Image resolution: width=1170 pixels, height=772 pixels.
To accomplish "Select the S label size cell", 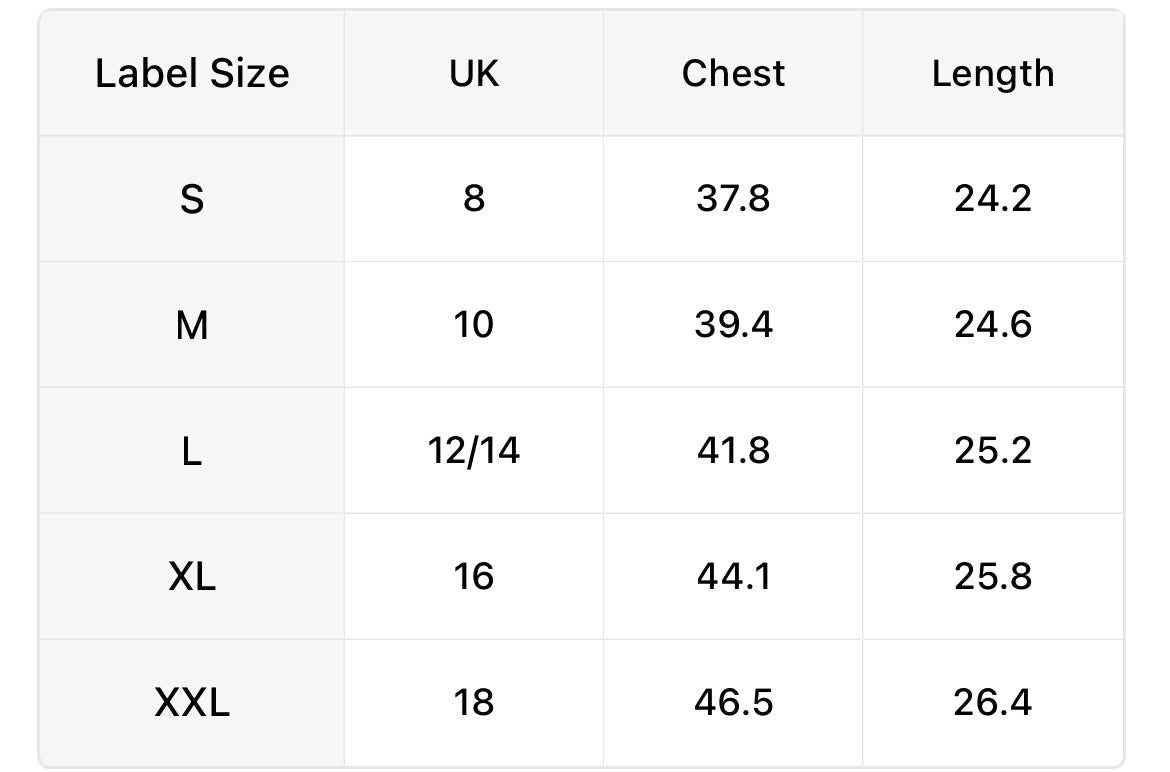I will (192, 199).
